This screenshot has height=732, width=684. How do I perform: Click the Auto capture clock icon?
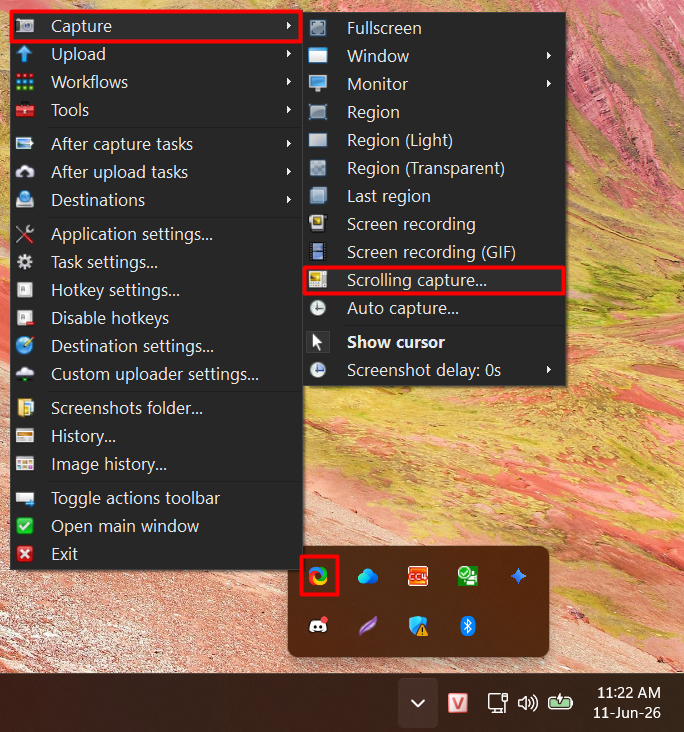318,308
